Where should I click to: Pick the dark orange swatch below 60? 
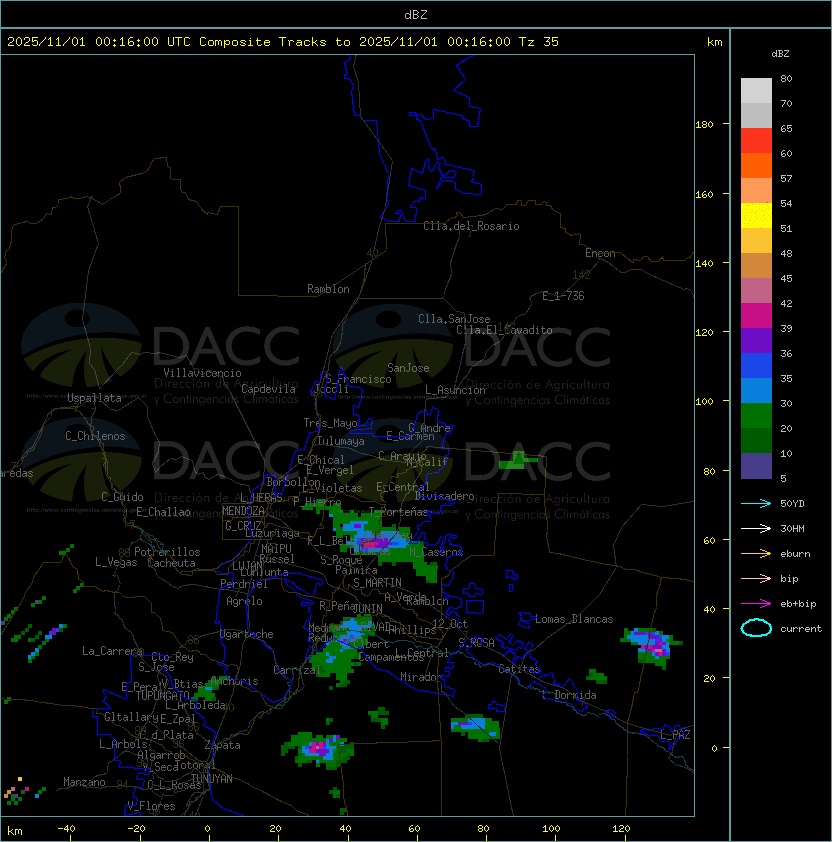click(x=756, y=165)
